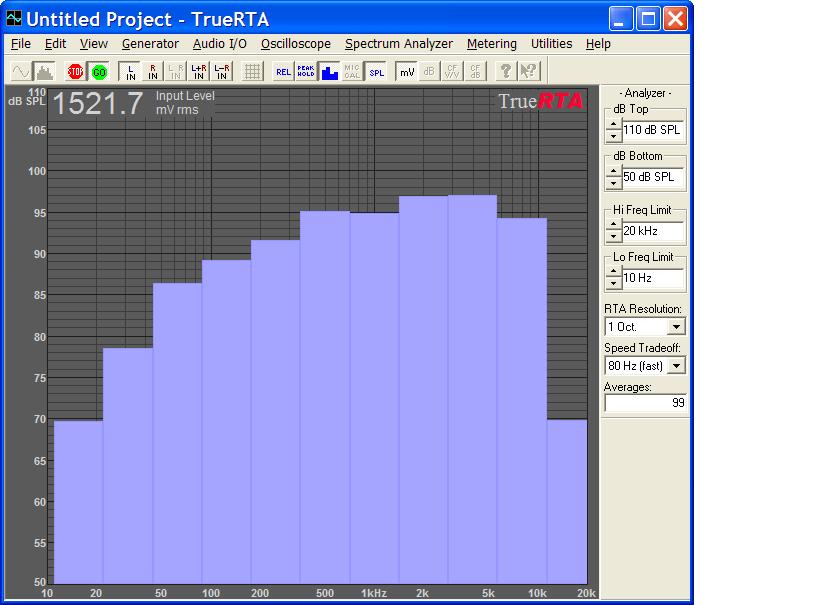Click the green GO button
Viewport: 840px width, 605px height.
tap(99, 71)
